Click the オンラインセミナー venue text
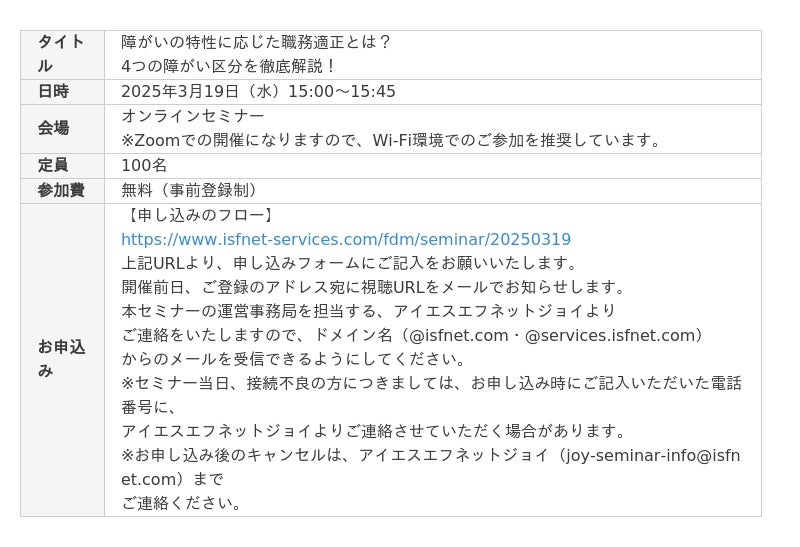The height and width of the screenshot is (547, 800). (193, 116)
